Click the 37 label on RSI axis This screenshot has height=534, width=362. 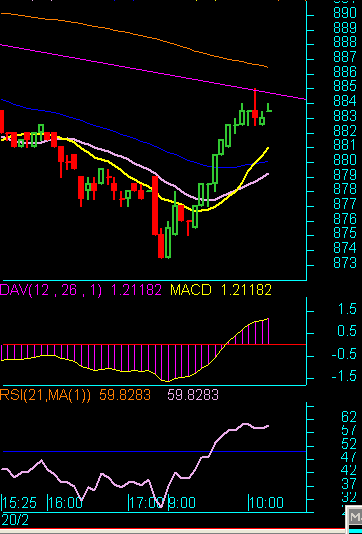(349, 485)
